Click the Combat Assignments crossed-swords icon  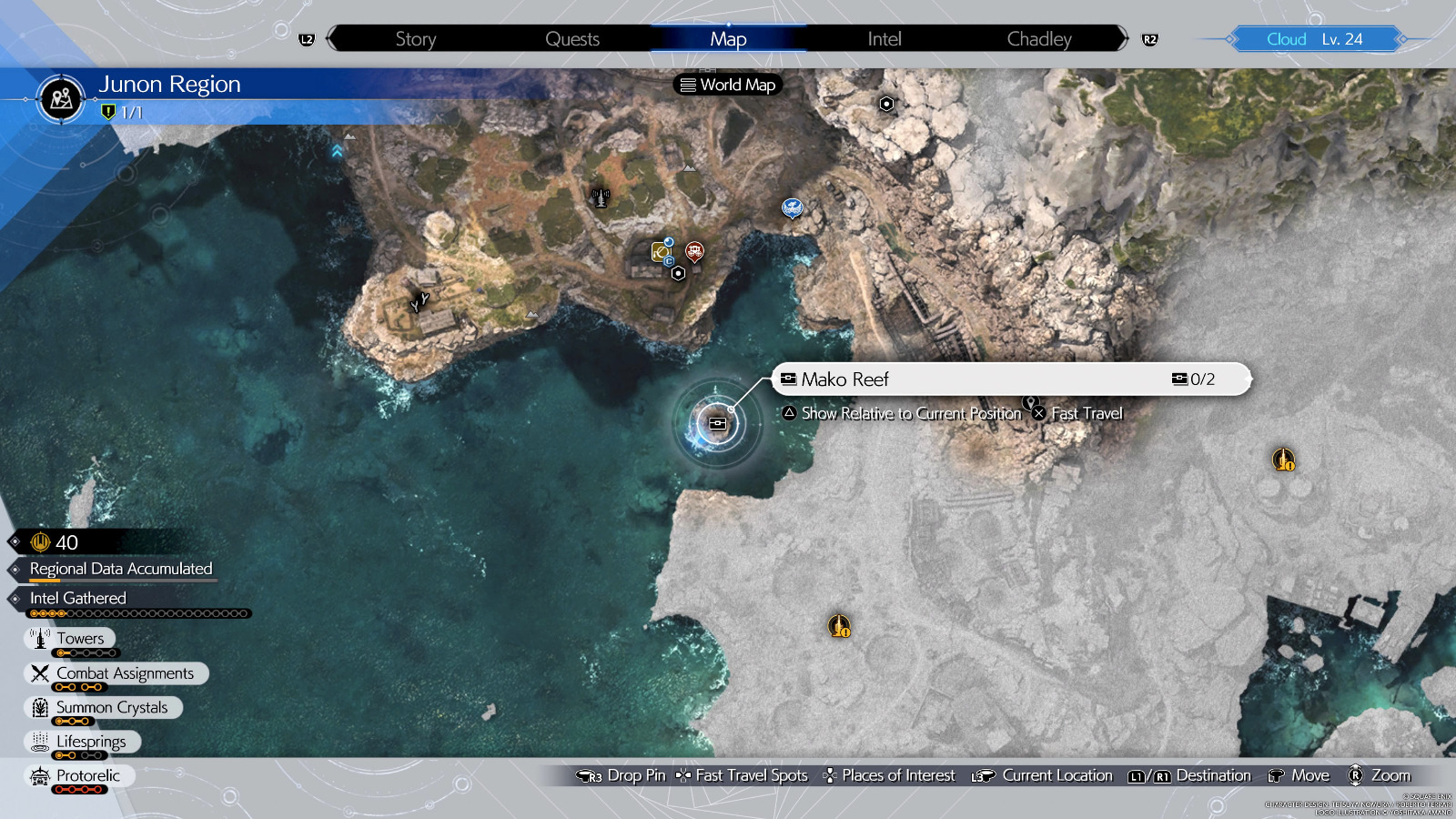point(38,672)
